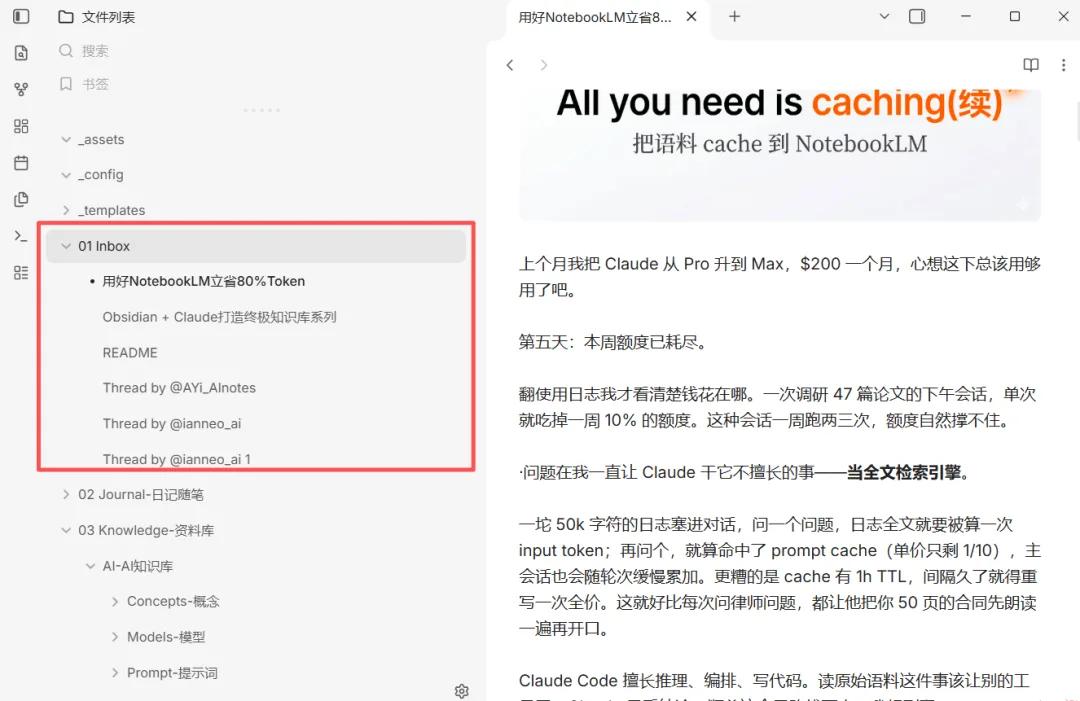Expand the Prompt-提示词 folder
This screenshot has height=701, width=1080.
click(114, 673)
